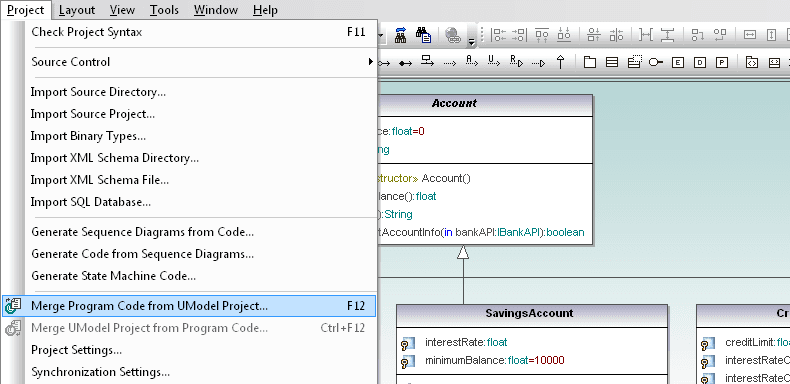790x384 pixels.
Task: Select the dashed triangle-arrow relationship tool
Action: coord(539,63)
